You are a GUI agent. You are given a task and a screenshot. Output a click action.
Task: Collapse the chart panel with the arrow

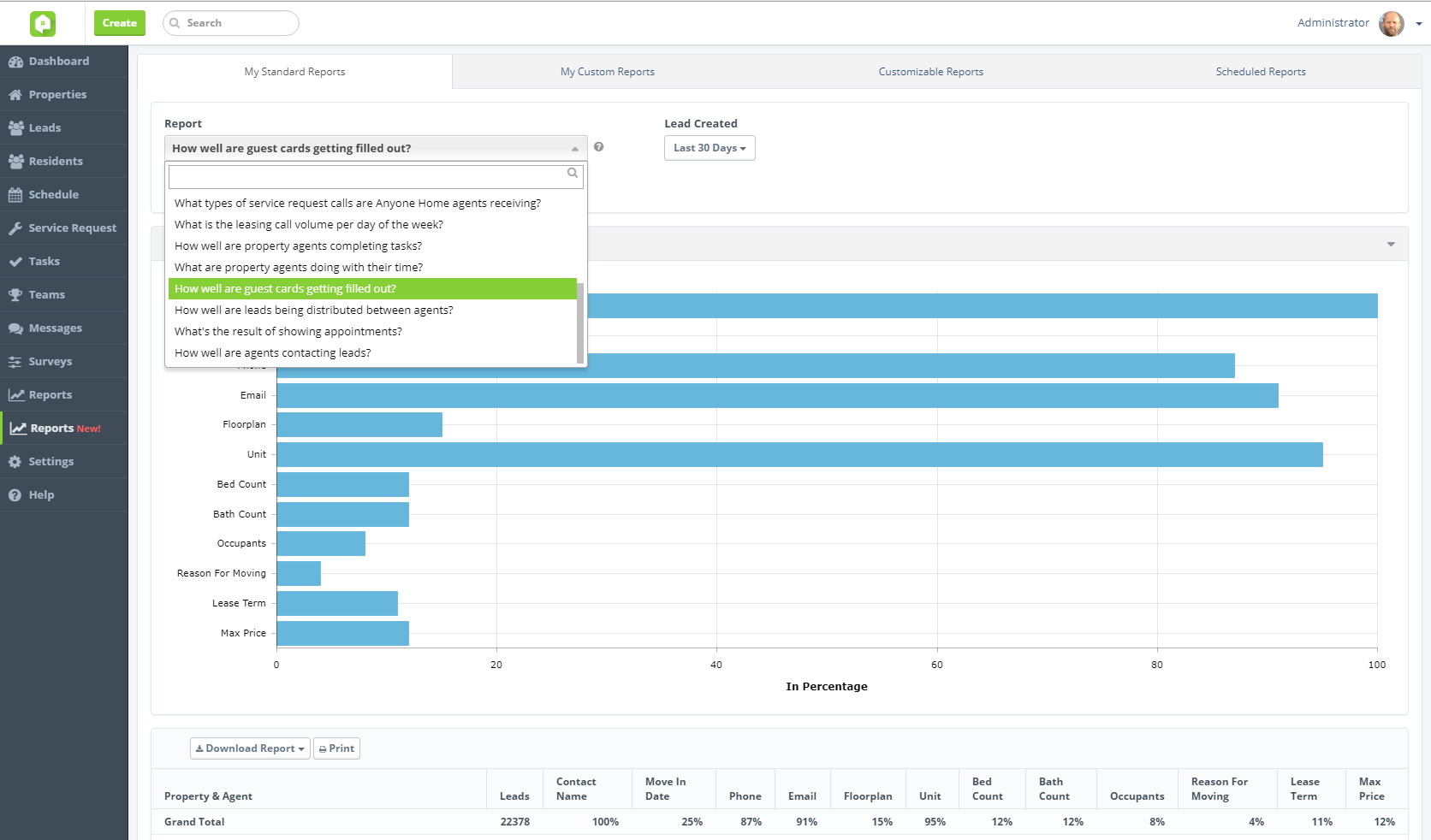[x=1391, y=245]
